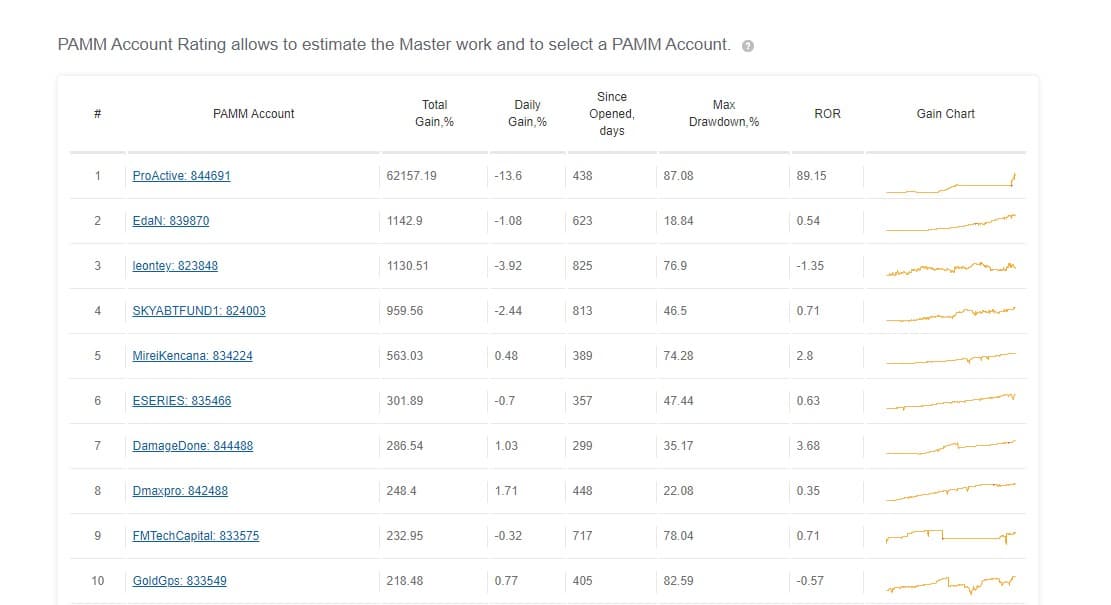This screenshot has height=605, width=1111.
Task: View leontey gain chart thumbnail
Action: pyautogui.click(x=951, y=268)
